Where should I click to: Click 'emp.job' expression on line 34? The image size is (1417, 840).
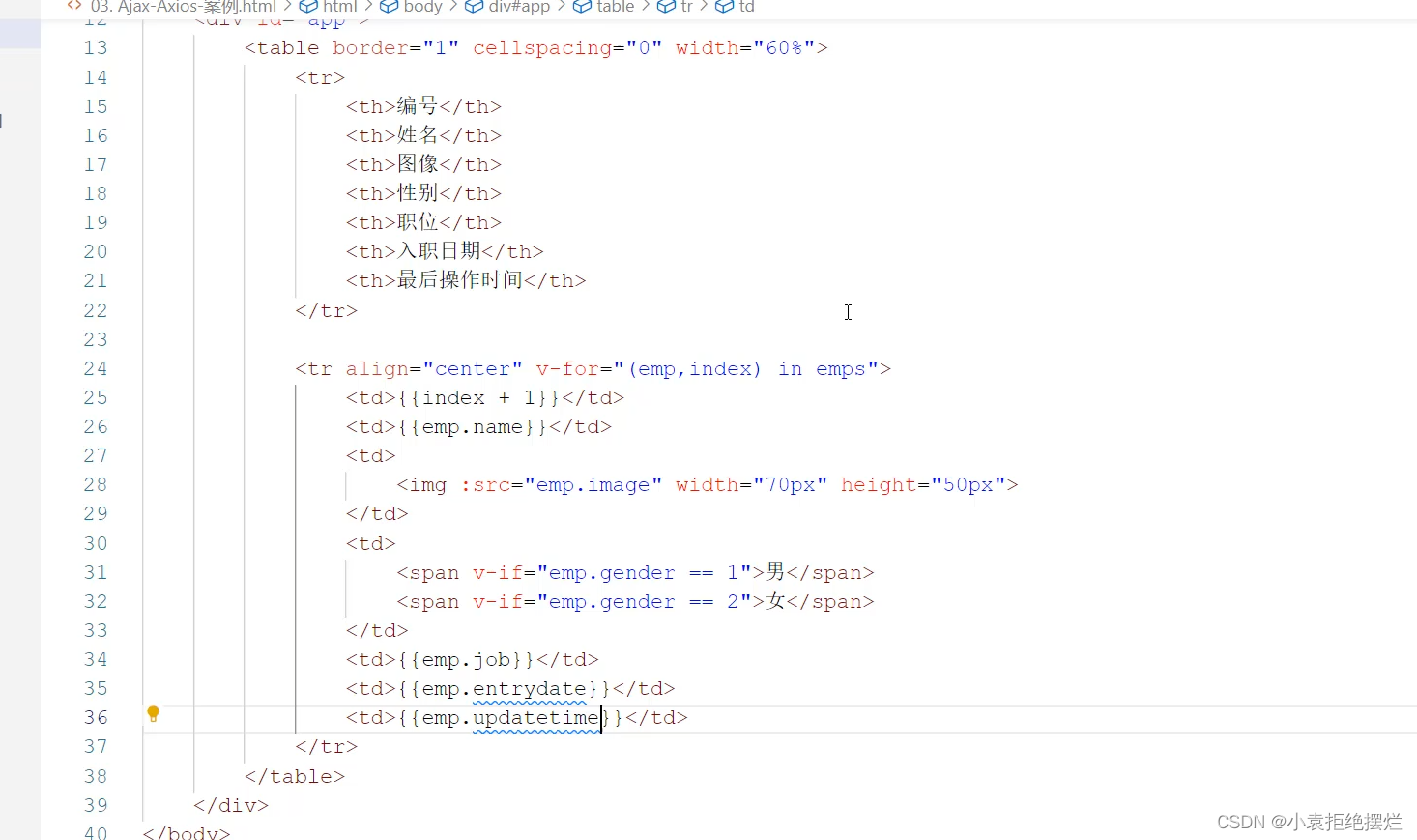pos(466,660)
